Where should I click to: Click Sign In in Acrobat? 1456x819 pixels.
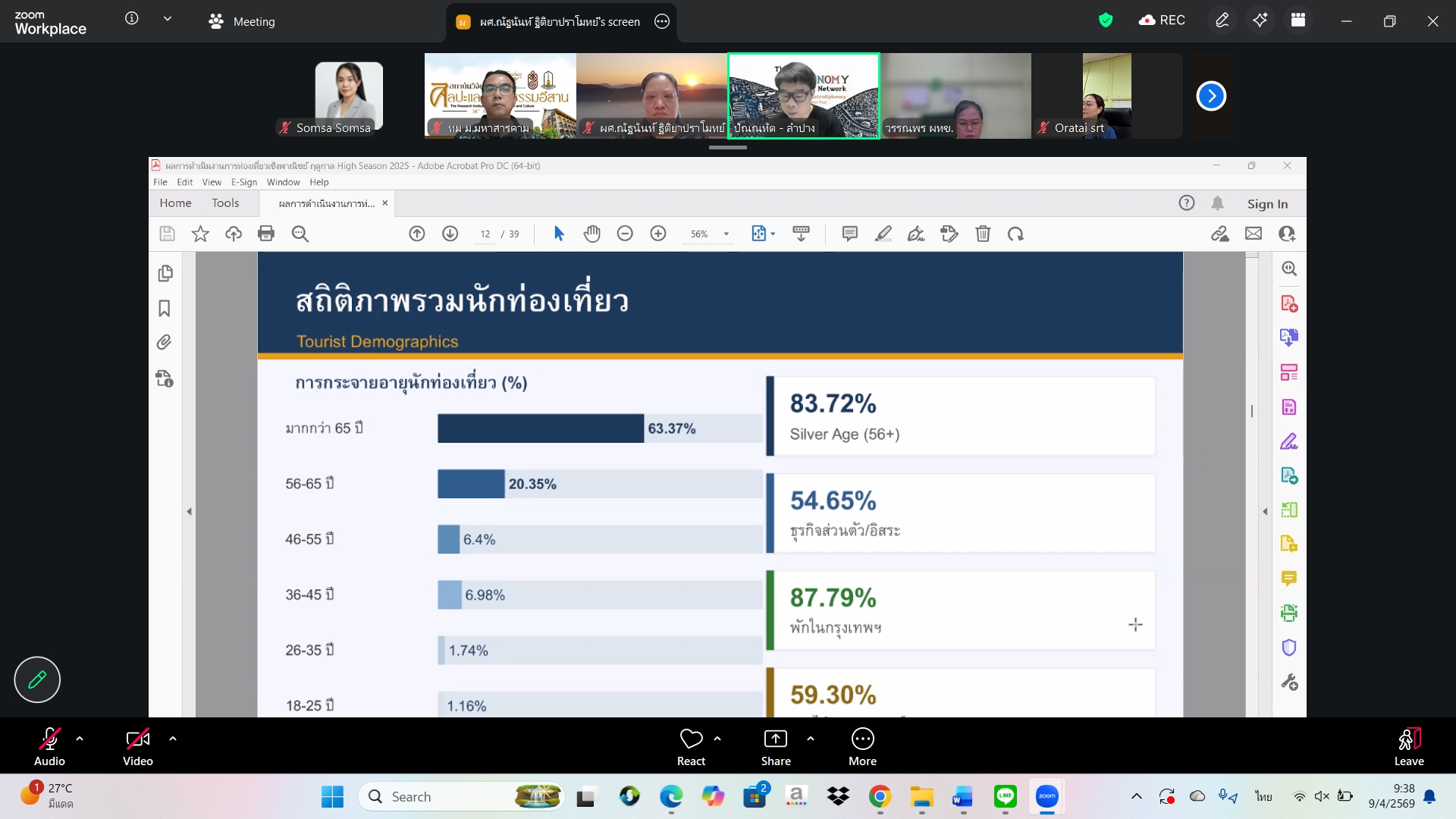[1267, 203]
